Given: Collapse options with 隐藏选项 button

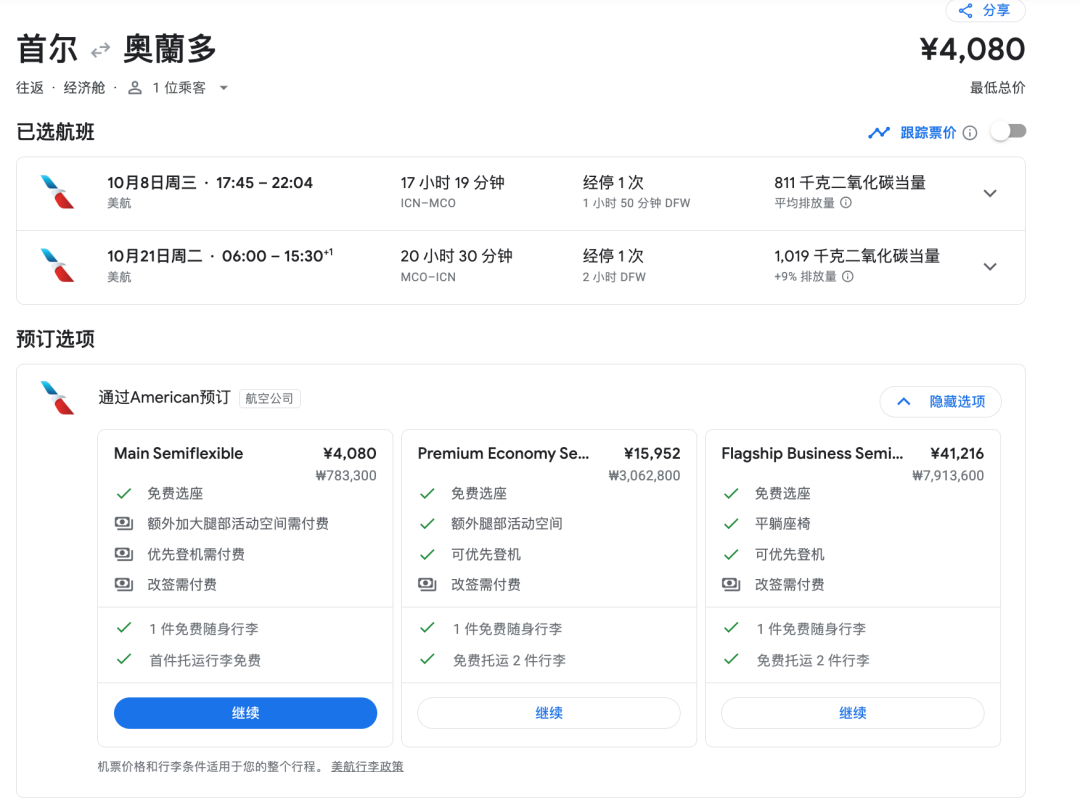Looking at the screenshot, I should point(940,402).
